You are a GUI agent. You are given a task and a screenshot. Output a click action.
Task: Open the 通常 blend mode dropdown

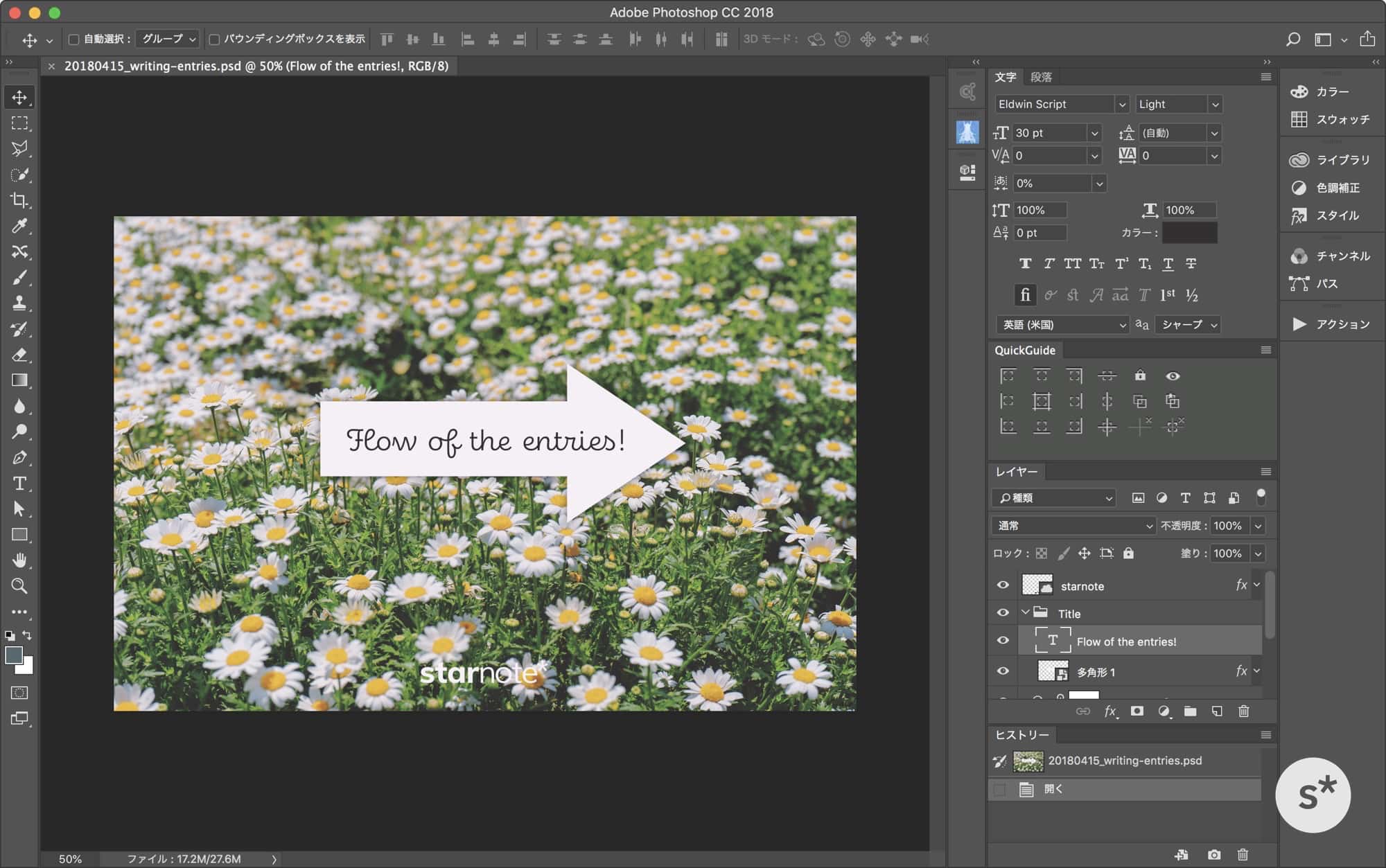1073,526
